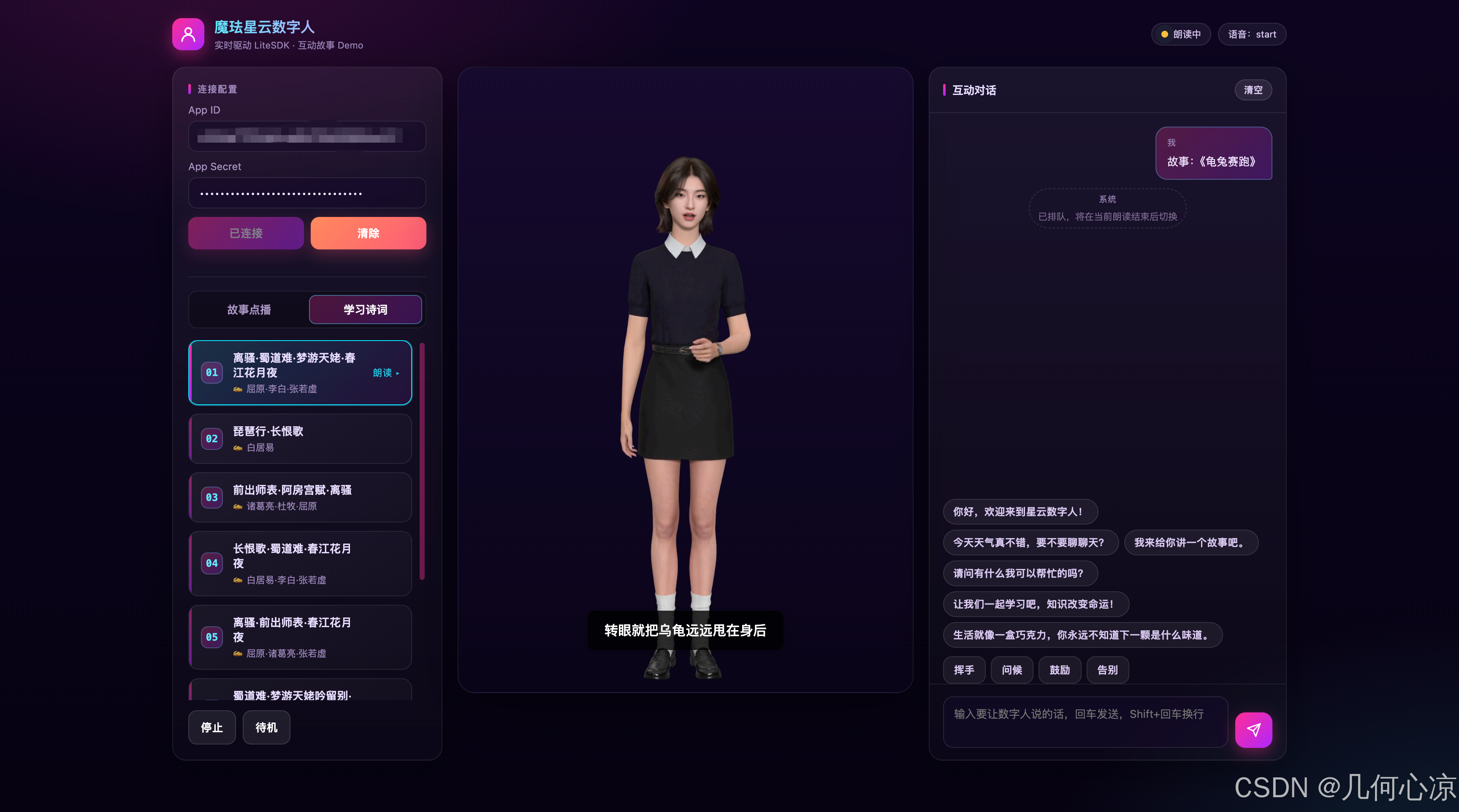
Task: Click the 魔珐星云数字人 title
Action: pos(264,27)
